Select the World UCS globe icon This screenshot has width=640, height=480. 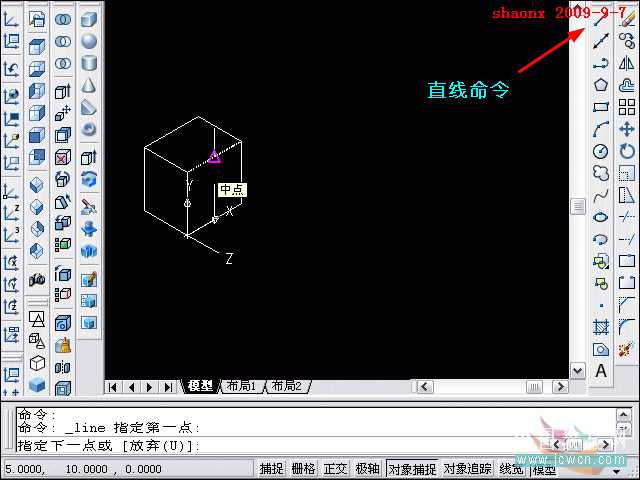pos(11,97)
